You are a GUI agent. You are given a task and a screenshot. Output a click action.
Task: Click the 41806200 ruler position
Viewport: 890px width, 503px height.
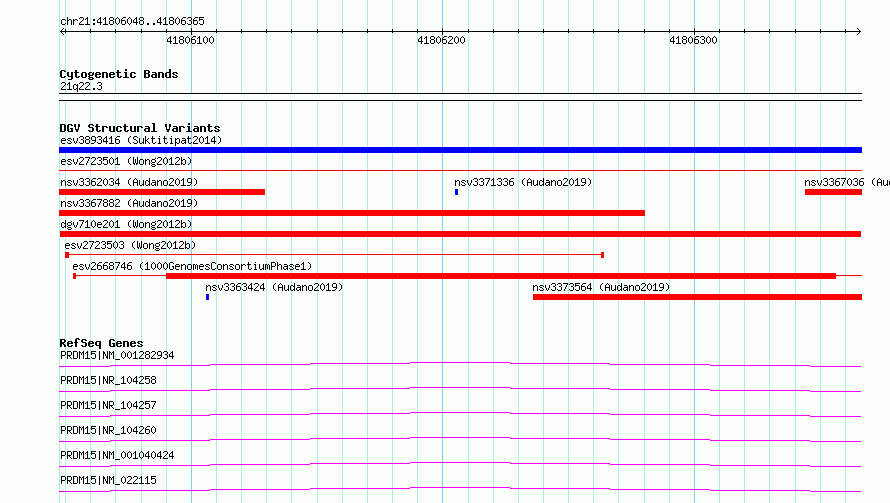[441, 40]
